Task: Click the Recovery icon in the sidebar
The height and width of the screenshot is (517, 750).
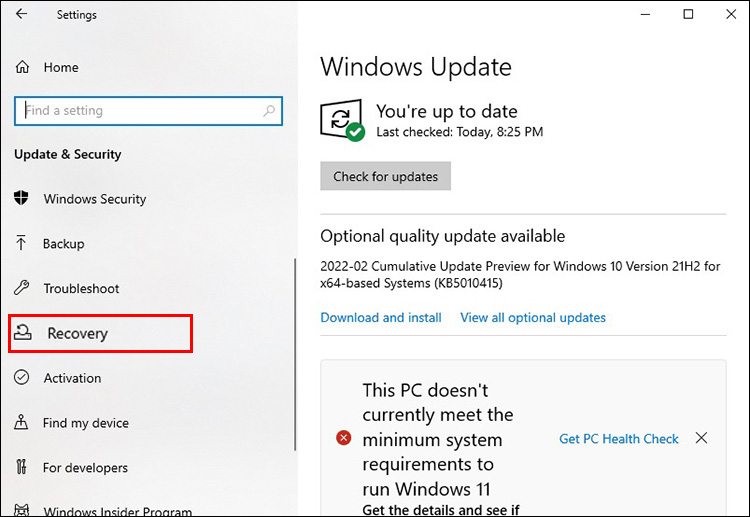Action: (x=22, y=333)
